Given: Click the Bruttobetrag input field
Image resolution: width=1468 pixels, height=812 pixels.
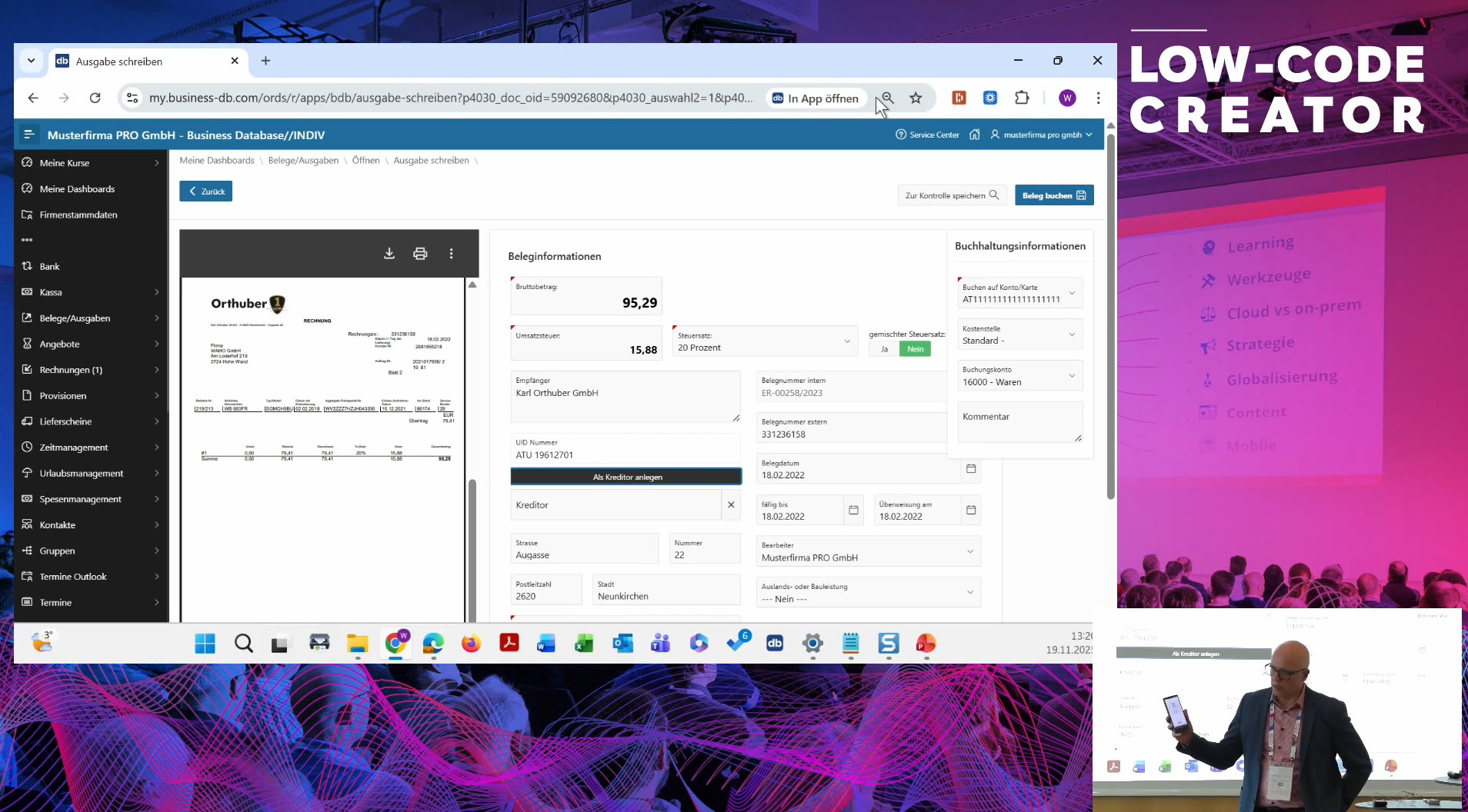Looking at the screenshot, I should point(586,297).
